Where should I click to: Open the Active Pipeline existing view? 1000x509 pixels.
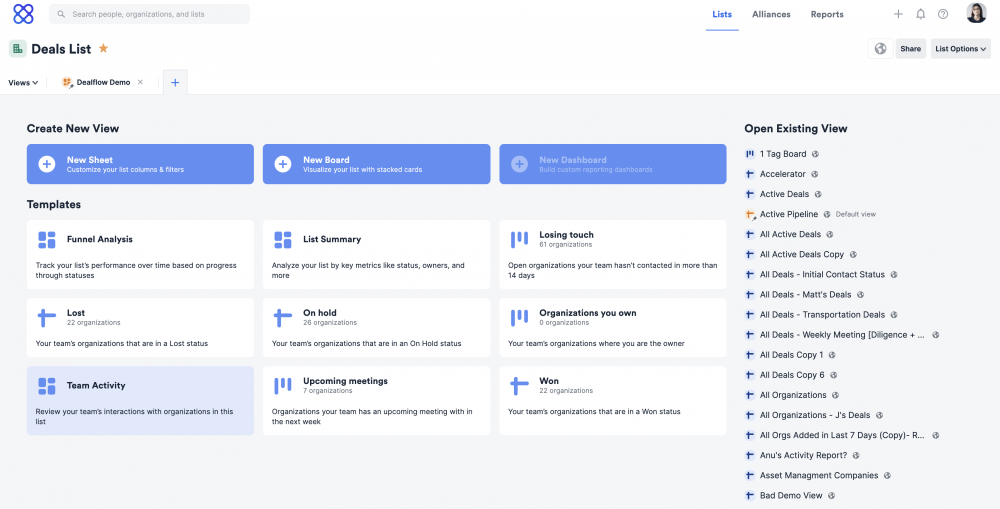[x=788, y=214]
